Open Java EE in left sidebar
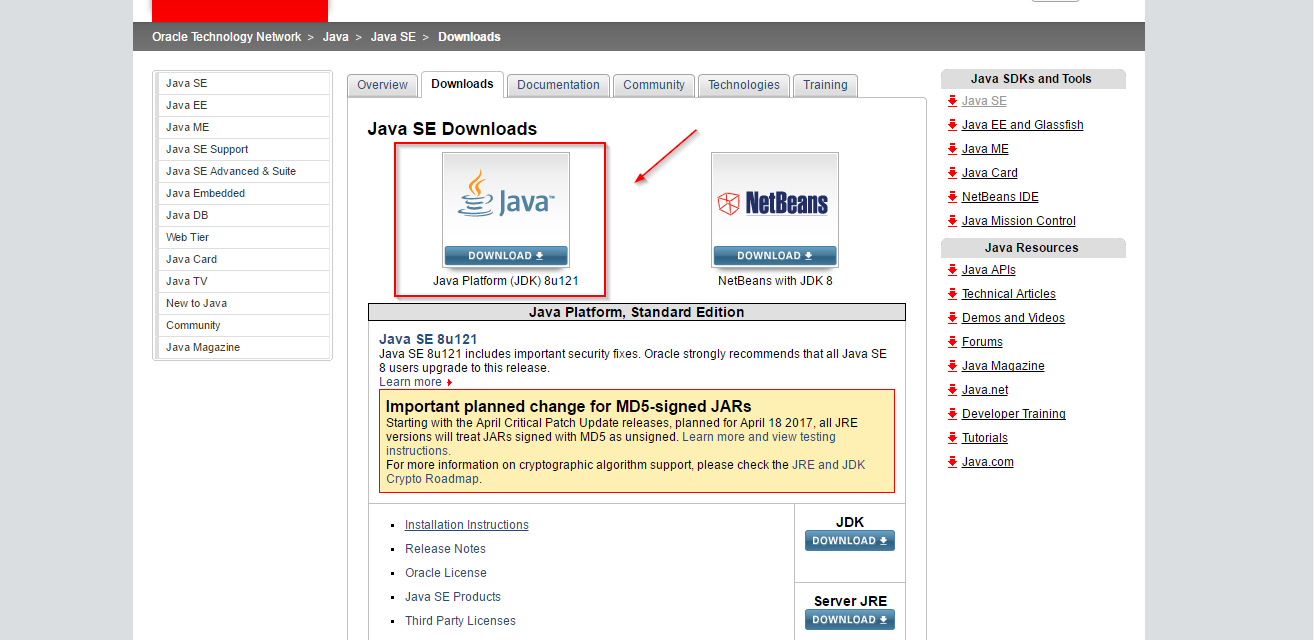The width and height of the screenshot is (1314, 640). coord(243,105)
